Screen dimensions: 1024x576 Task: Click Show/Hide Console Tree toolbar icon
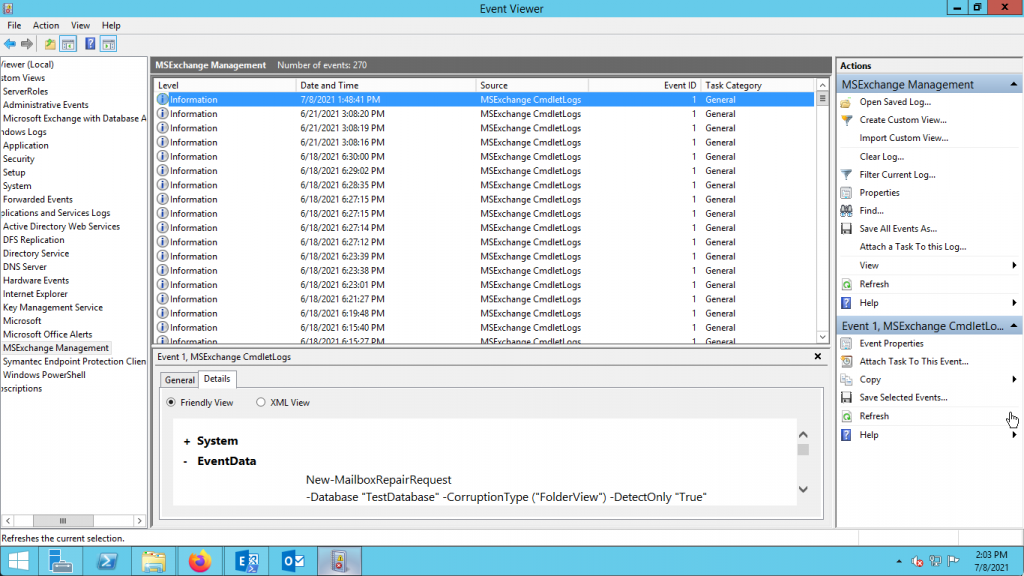68,44
